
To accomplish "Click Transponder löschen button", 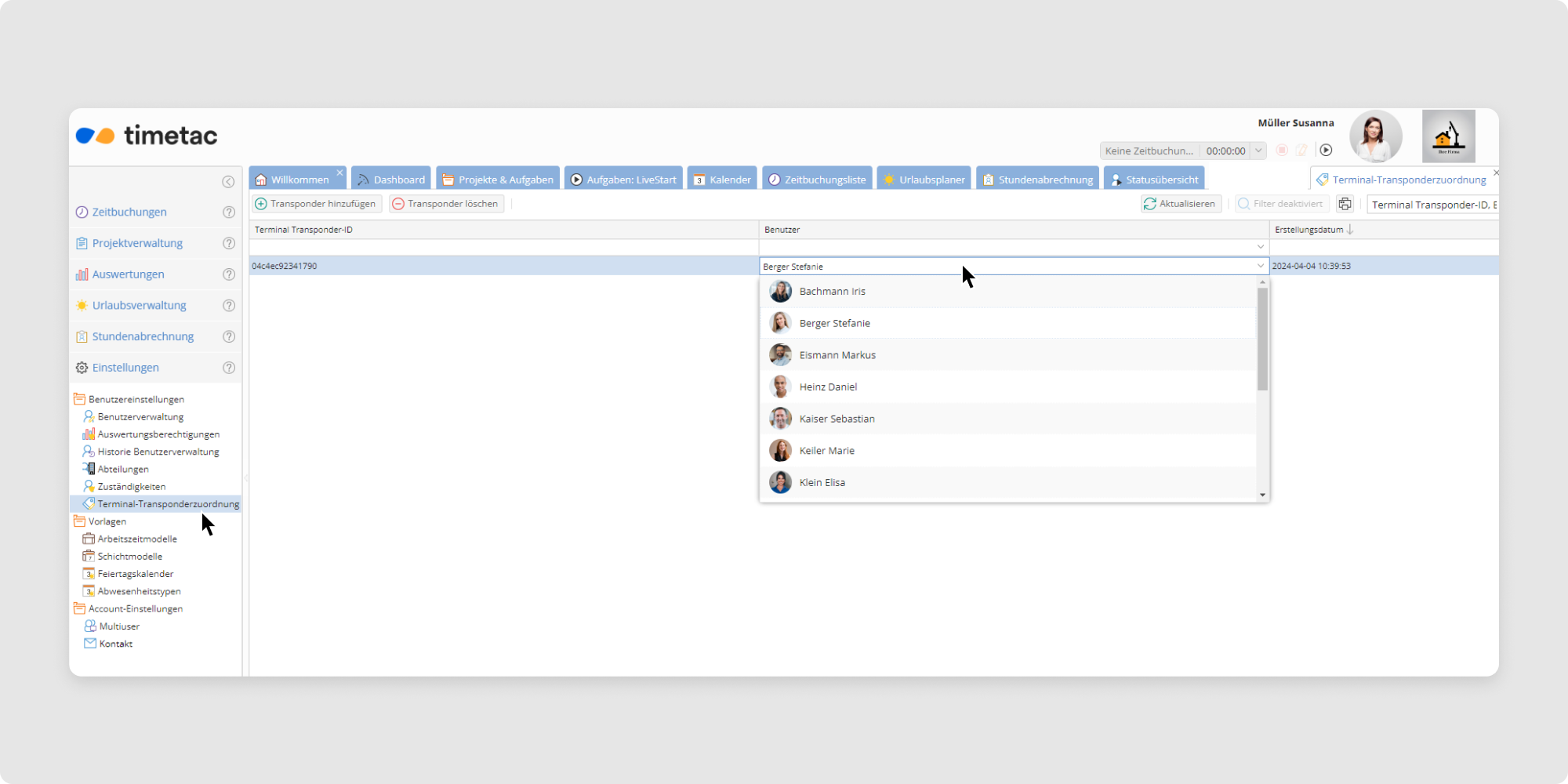I will pos(445,204).
